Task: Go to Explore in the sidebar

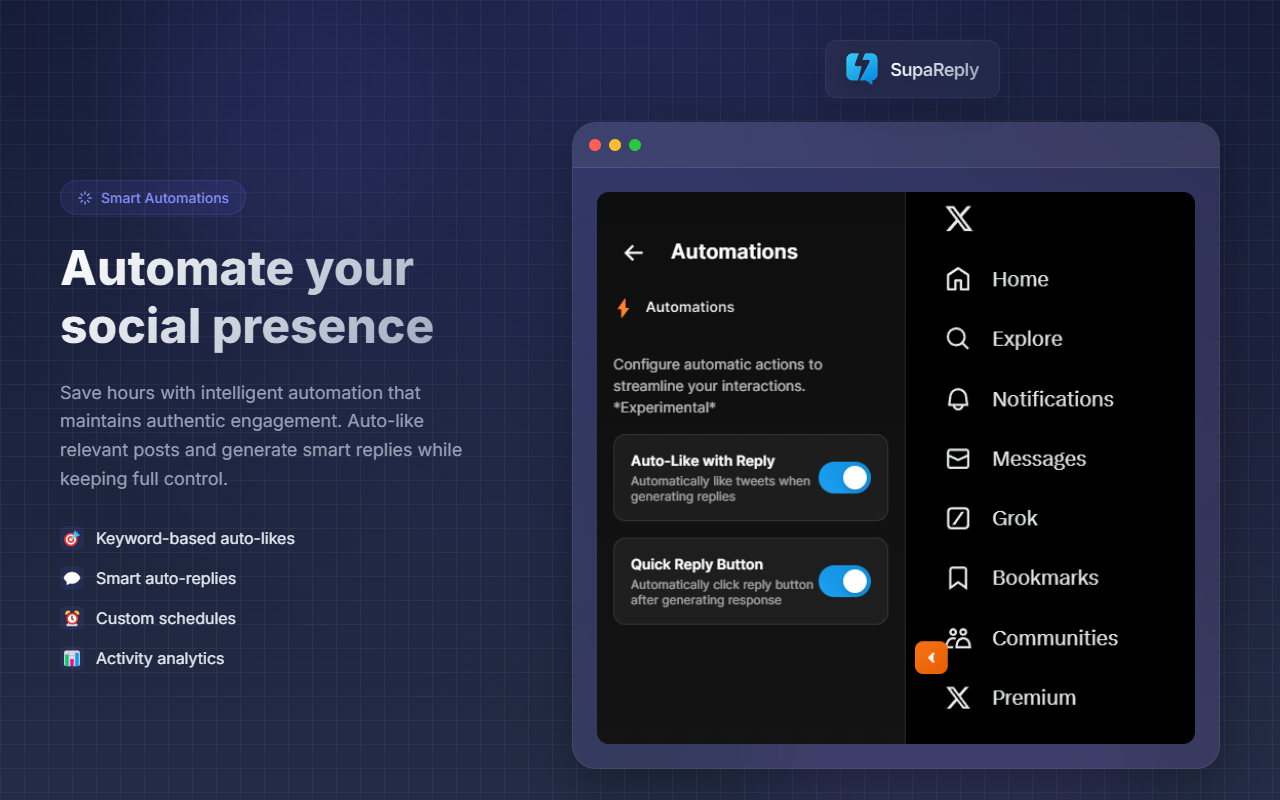Action: coord(1027,339)
